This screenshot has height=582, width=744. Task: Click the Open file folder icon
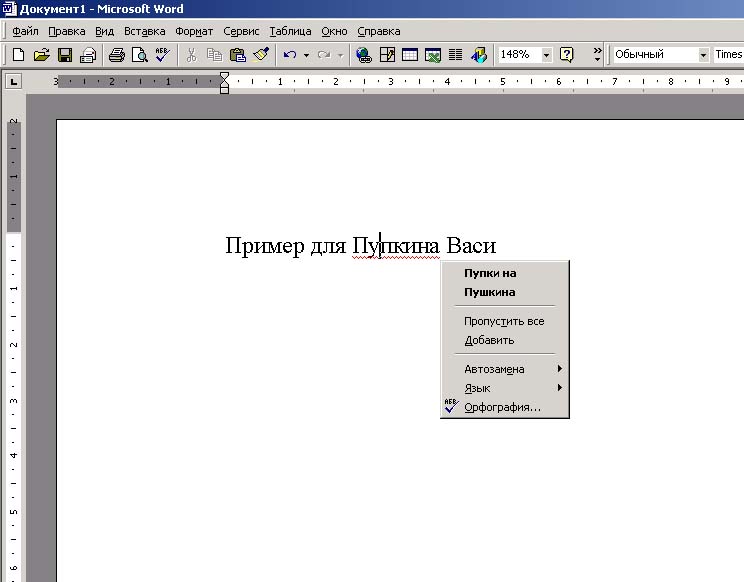(41, 55)
